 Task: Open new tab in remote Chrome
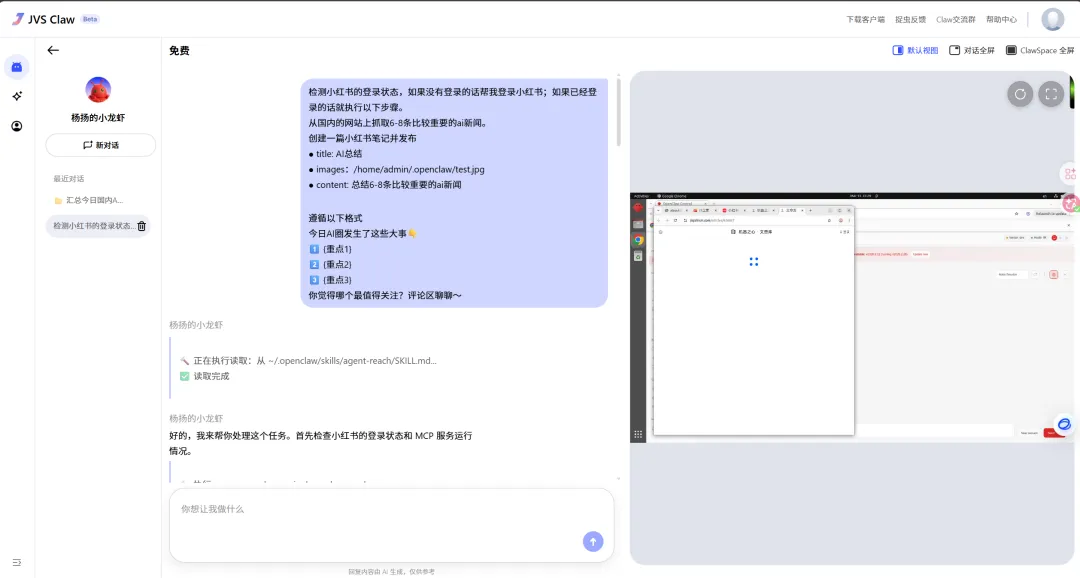click(x=810, y=210)
